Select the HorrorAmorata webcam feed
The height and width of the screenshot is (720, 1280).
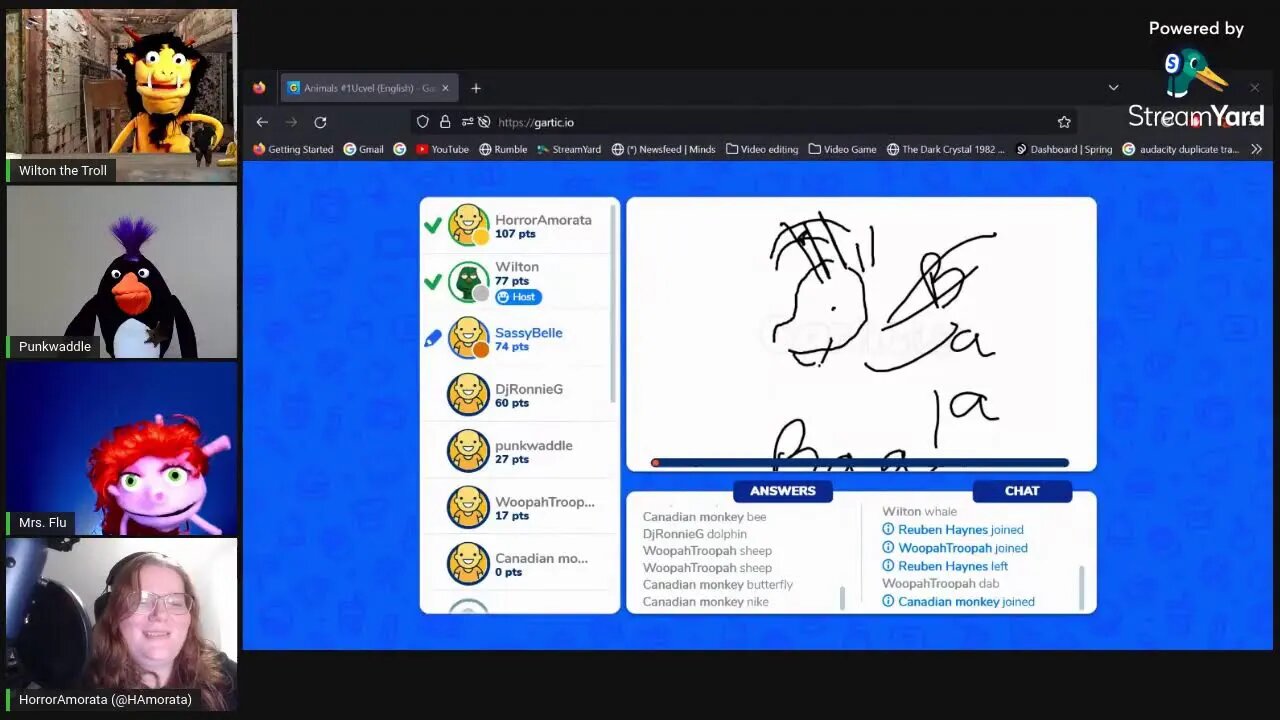click(121, 624)
